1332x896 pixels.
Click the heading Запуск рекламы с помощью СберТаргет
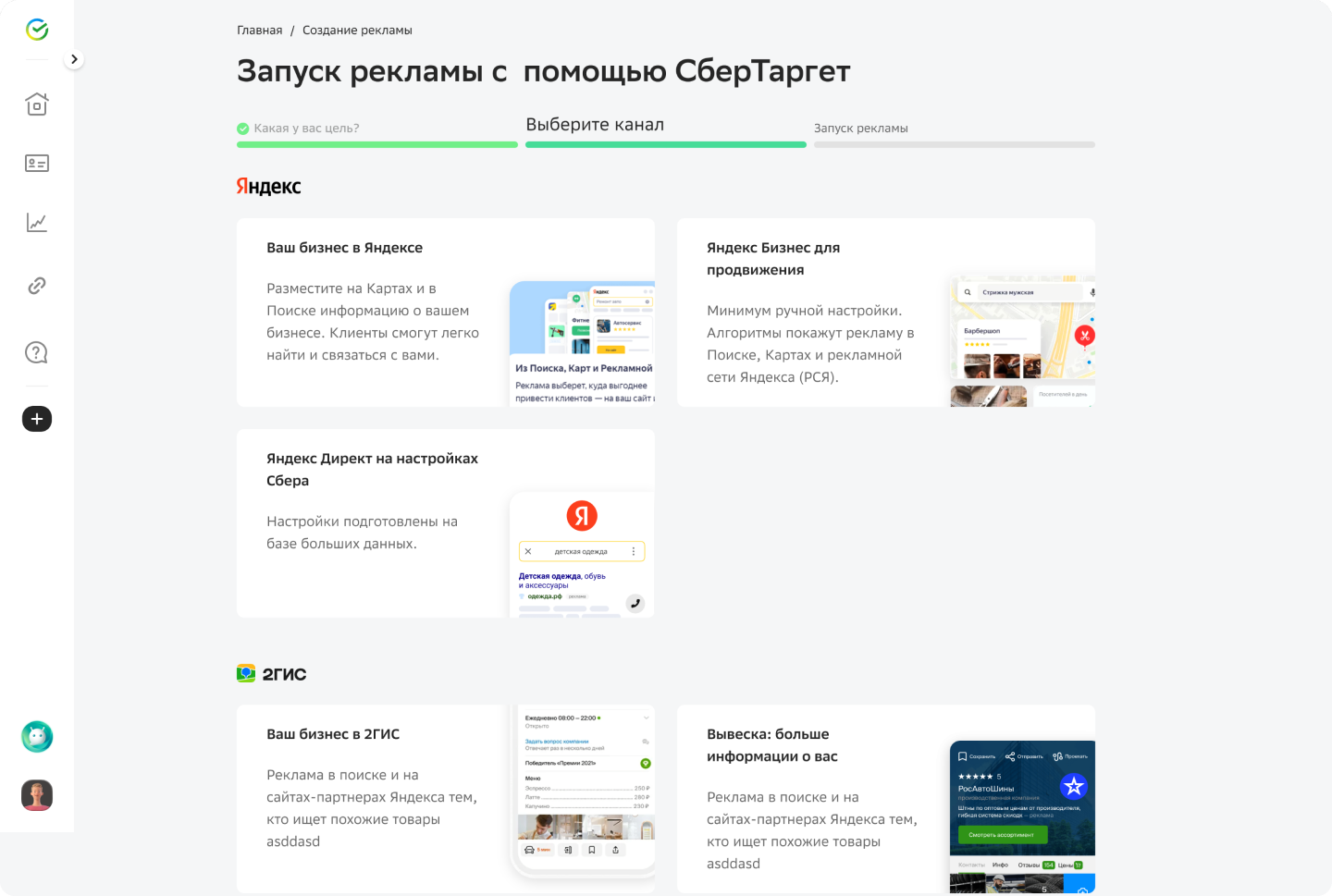point(544,71)
